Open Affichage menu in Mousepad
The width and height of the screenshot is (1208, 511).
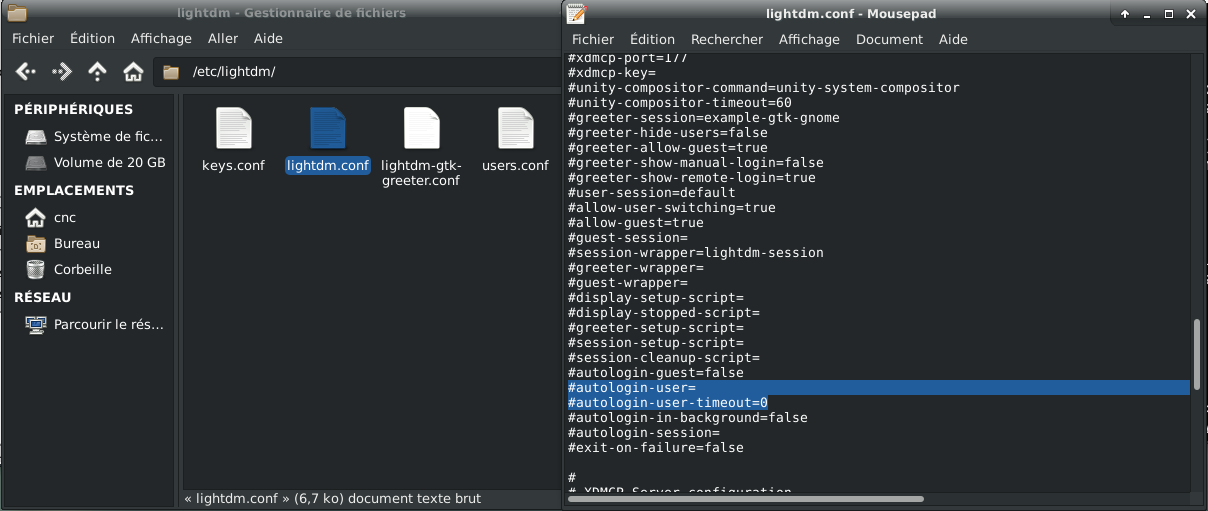(809, 39)
